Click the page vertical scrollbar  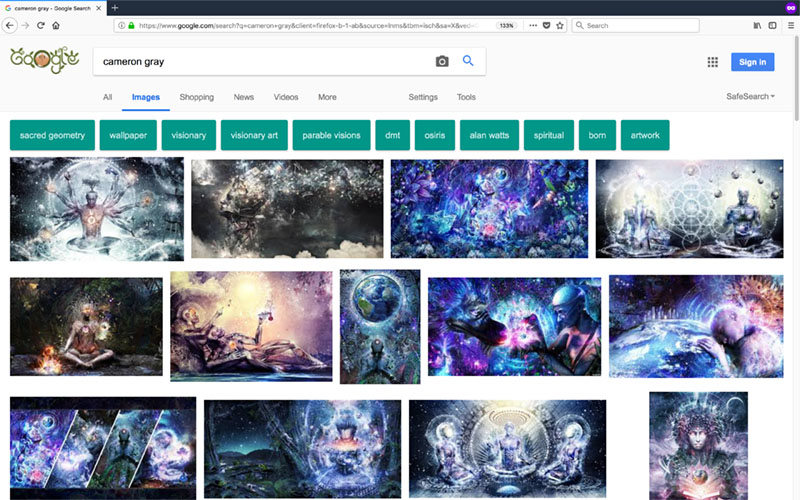(796, 79)
